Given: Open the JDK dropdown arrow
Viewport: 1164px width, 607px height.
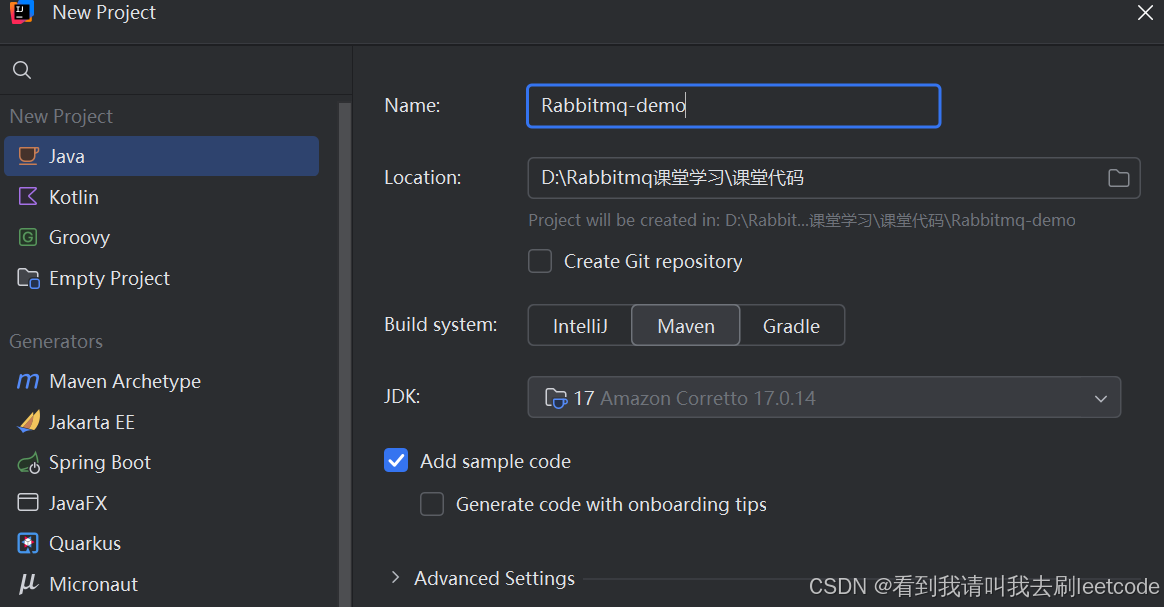Looking at the screenshot, I should pyautogui.click(x=1101, y=398).
